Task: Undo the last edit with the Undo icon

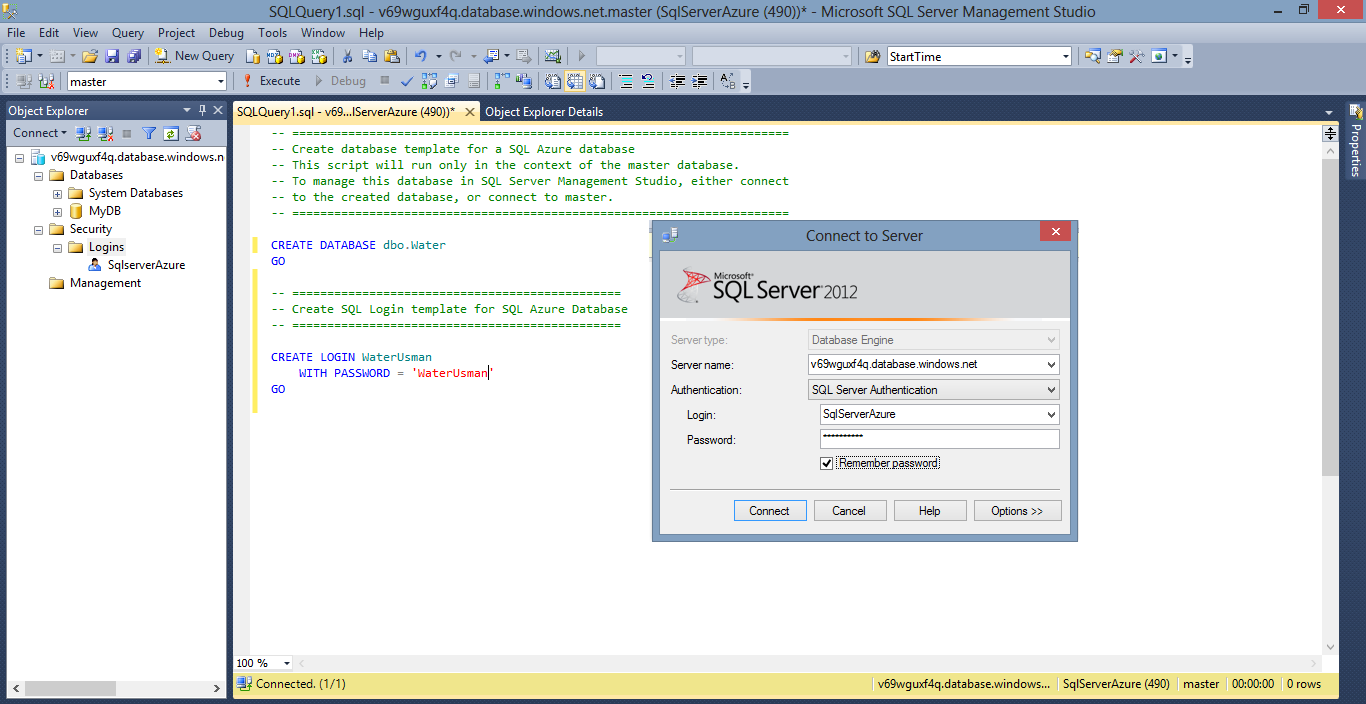Action: [x=420, y=56]
